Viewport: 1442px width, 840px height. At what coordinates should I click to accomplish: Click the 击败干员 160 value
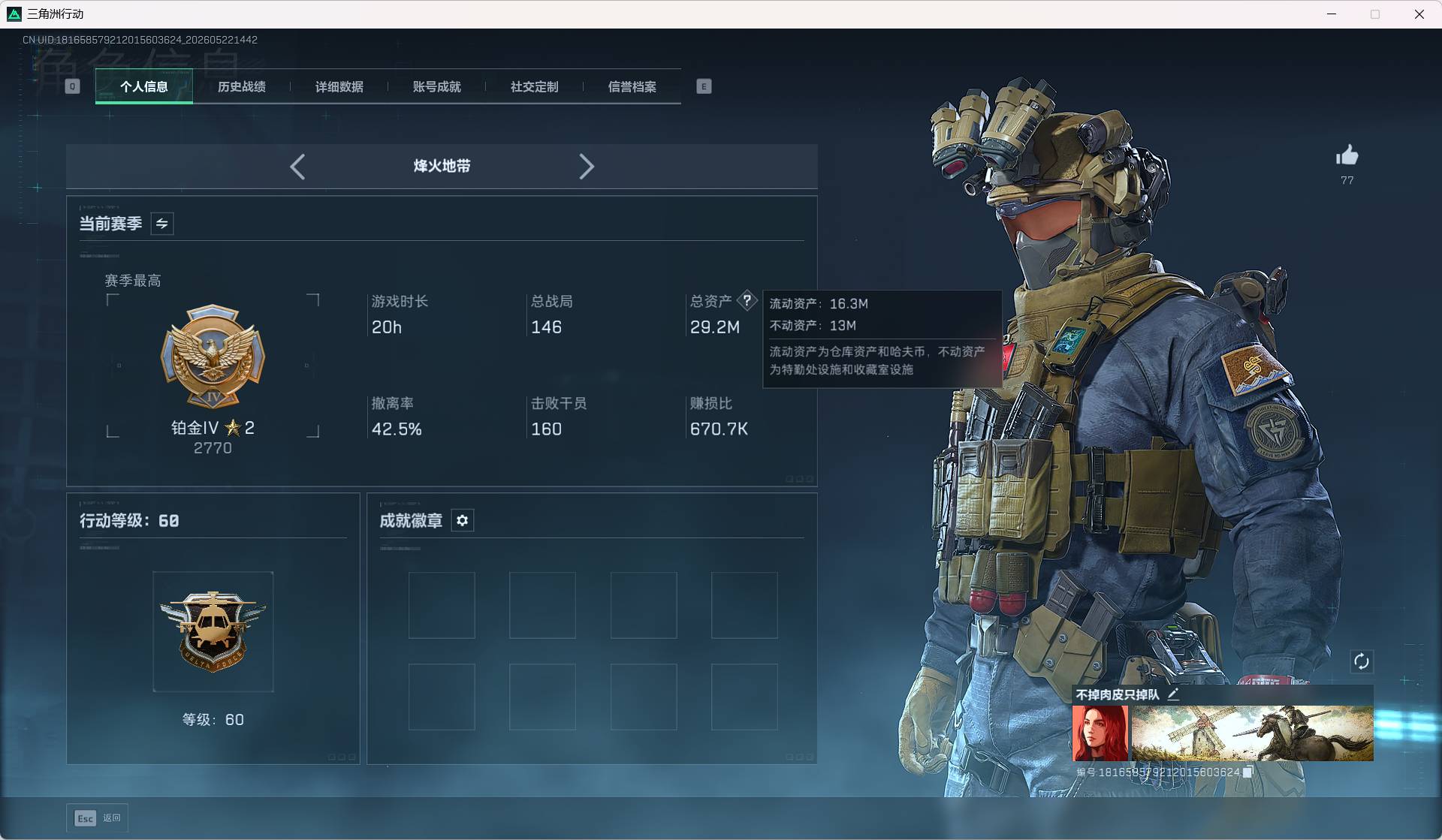click(x=546, y=429)
